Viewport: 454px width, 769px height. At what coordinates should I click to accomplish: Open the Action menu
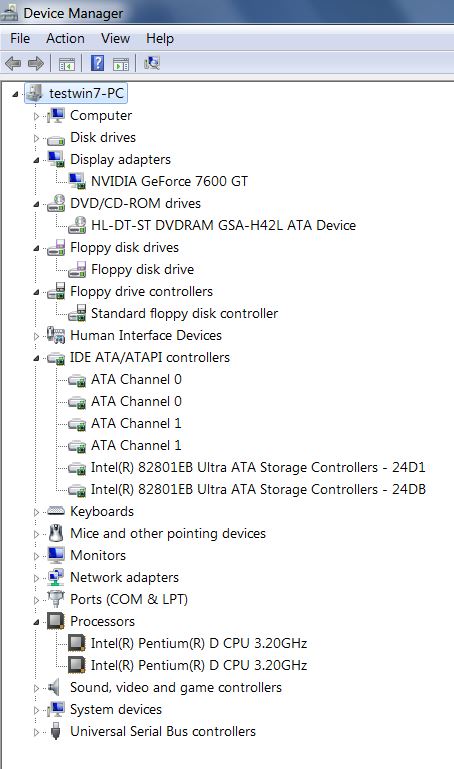coord(65,38)
